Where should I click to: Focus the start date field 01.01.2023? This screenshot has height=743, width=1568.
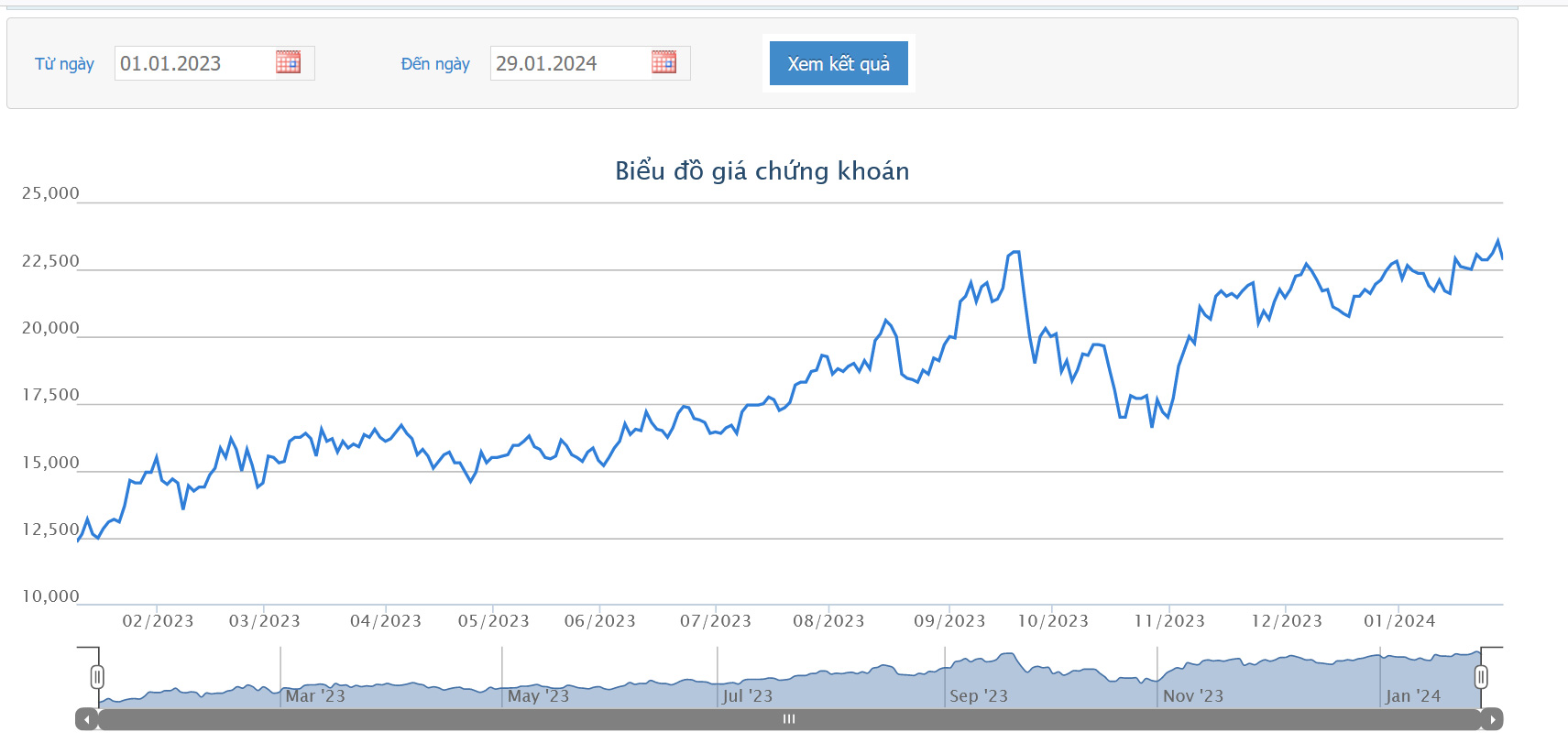click(x=194, y=63)
